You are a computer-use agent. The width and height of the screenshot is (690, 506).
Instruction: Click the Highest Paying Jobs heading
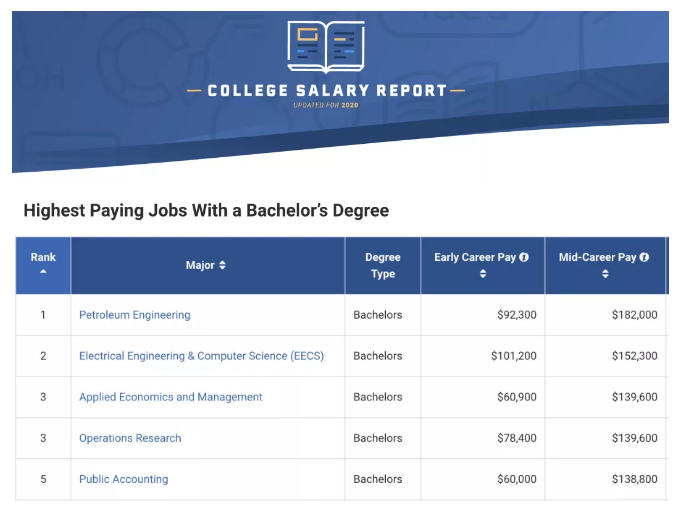[x=206, y=210]
